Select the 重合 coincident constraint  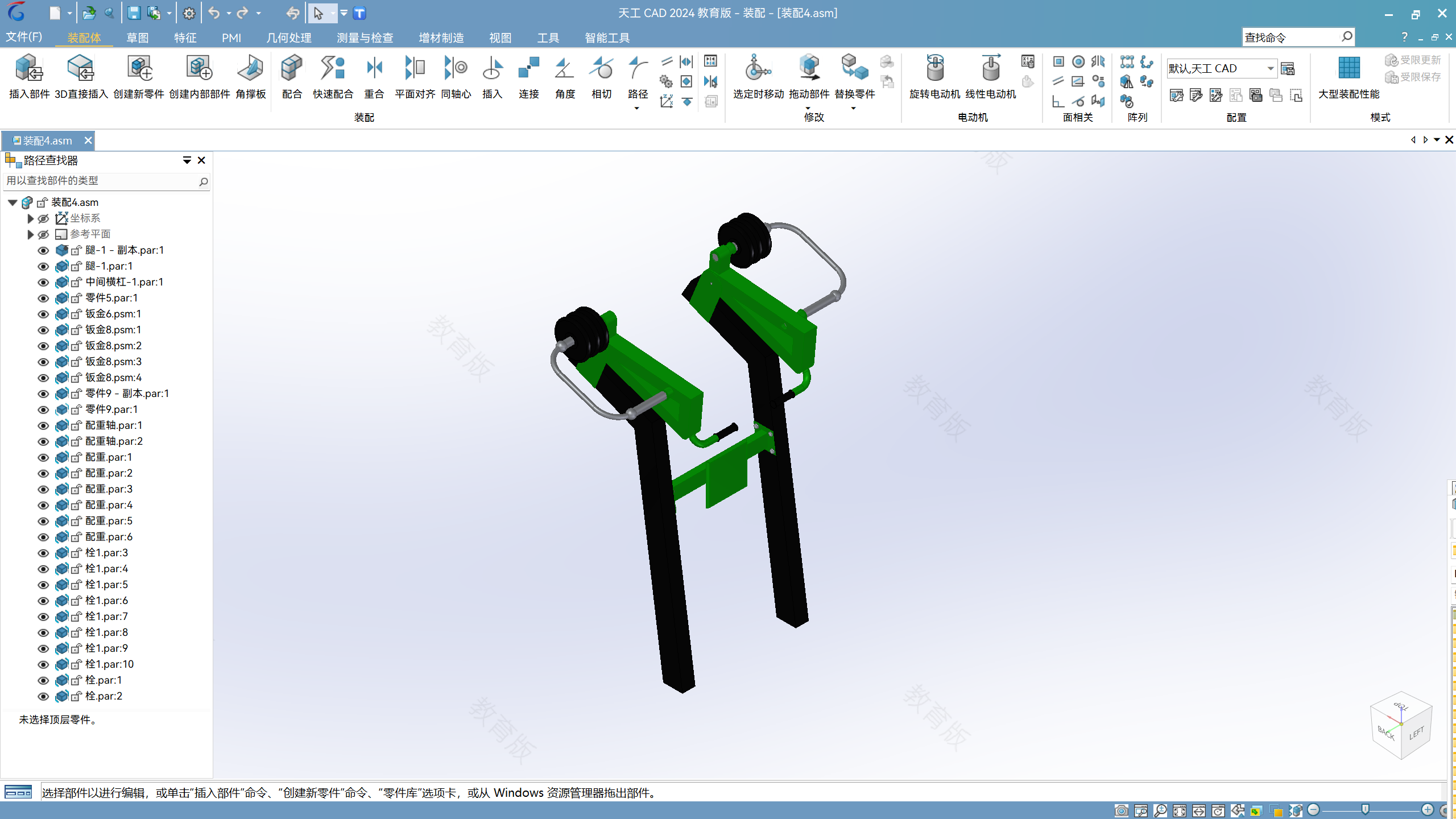tap(374, 77)
